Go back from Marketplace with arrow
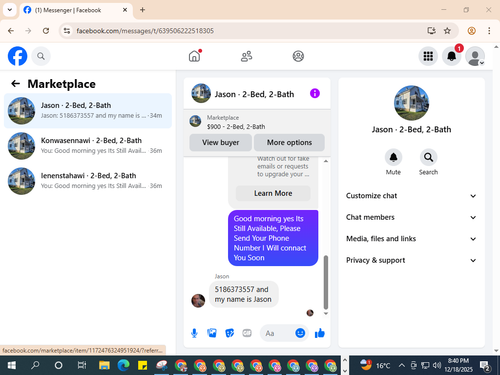 pyautogui.click(x=16, y=84)
